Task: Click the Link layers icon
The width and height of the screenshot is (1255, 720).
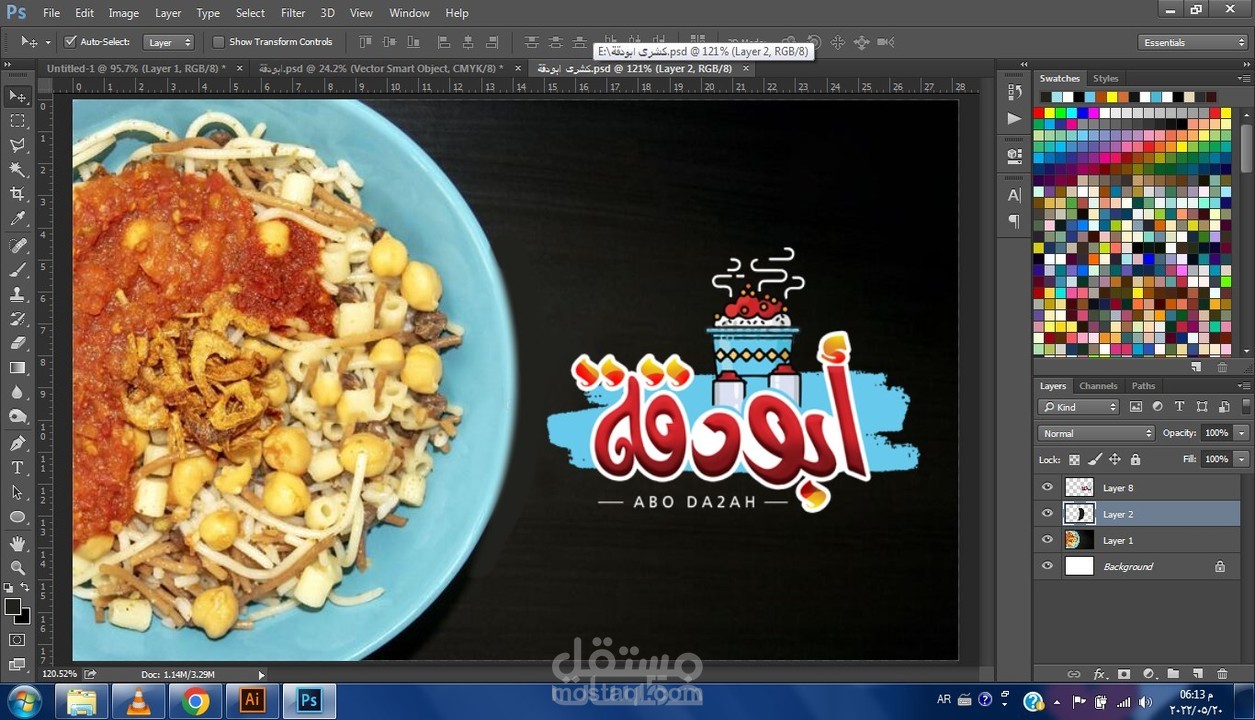Action: pyautogui.click(x=1074, y=674)
